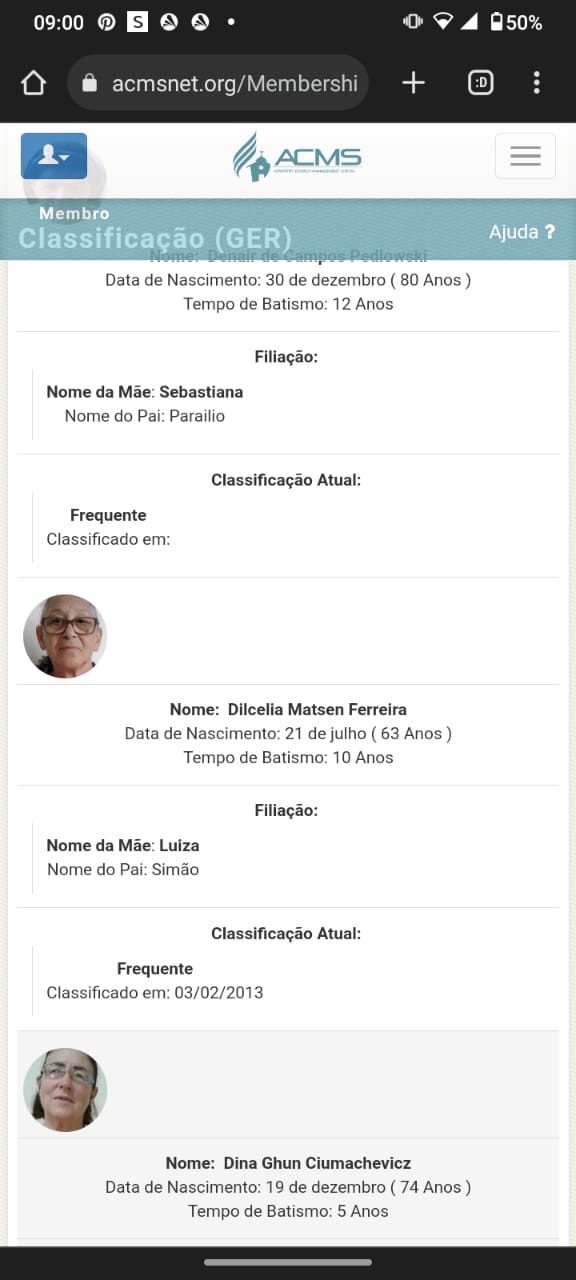This screenshot has height=1280, width=576.
Task: Select the name Dilcelia Matsen Ferreira
Action: coord(317,709)
